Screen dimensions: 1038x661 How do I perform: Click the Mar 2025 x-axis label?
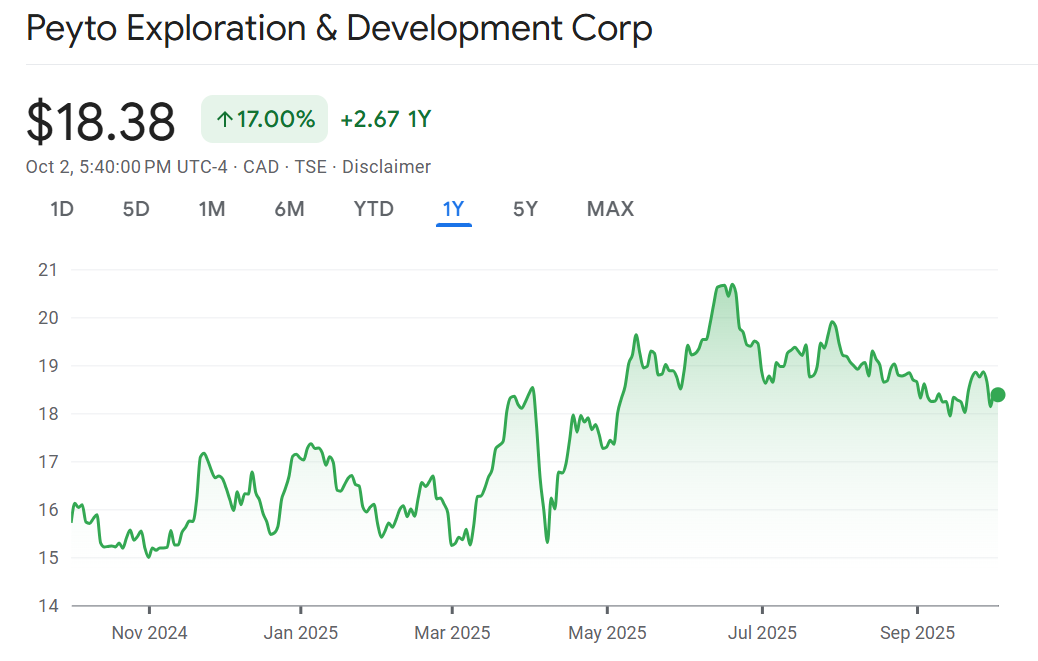[x=452, y=633]
